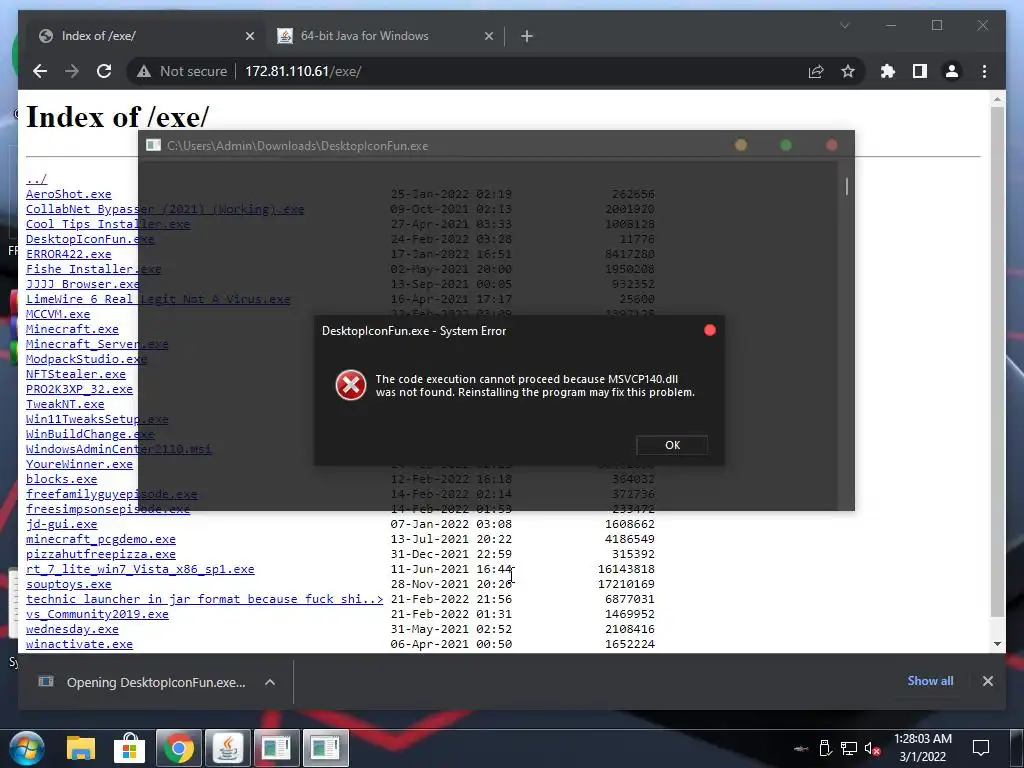Click the page vertical scrollbar

pyautogui.click(x=997, y=361)
